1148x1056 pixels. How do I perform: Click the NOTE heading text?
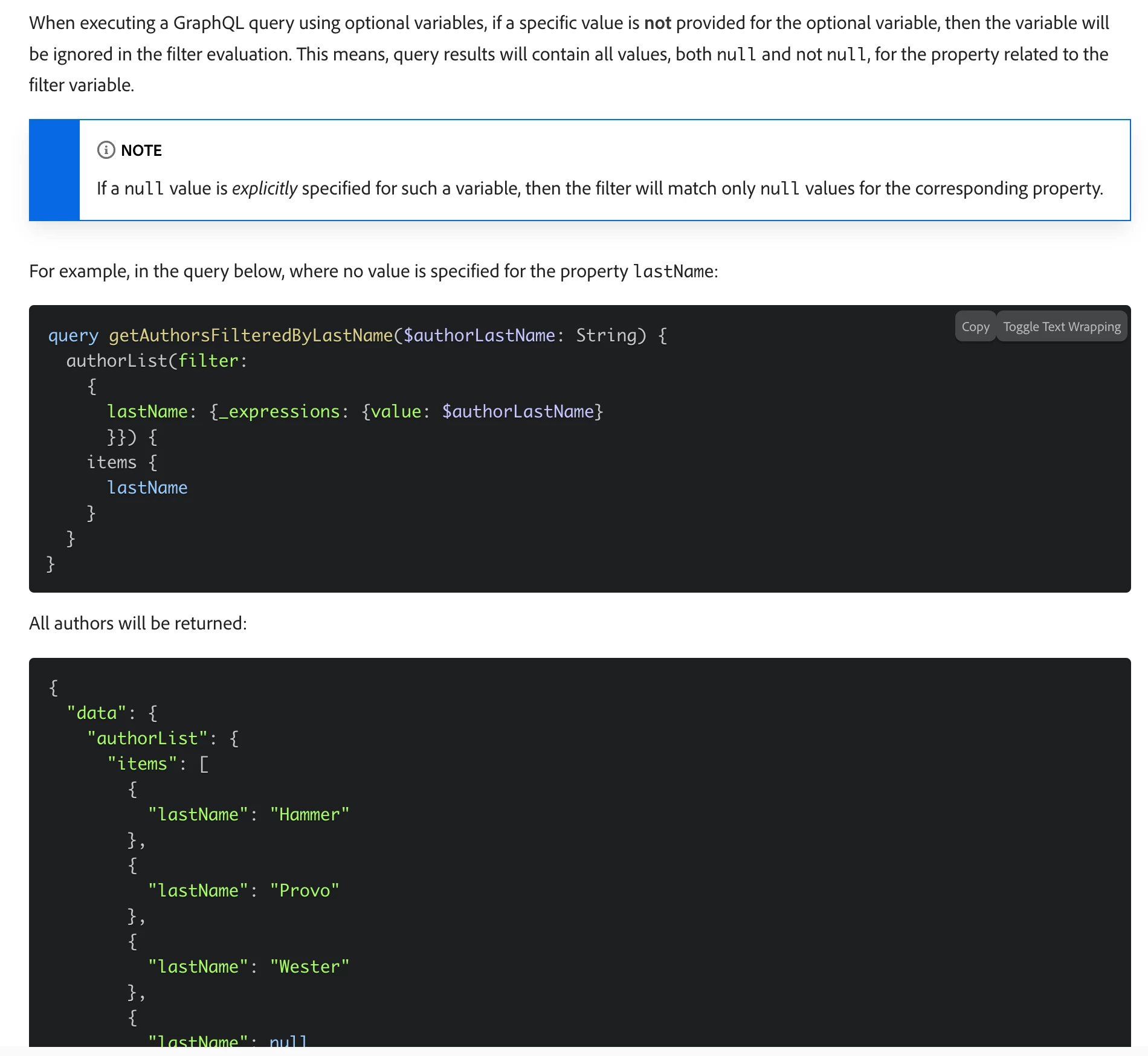[141, 150]
